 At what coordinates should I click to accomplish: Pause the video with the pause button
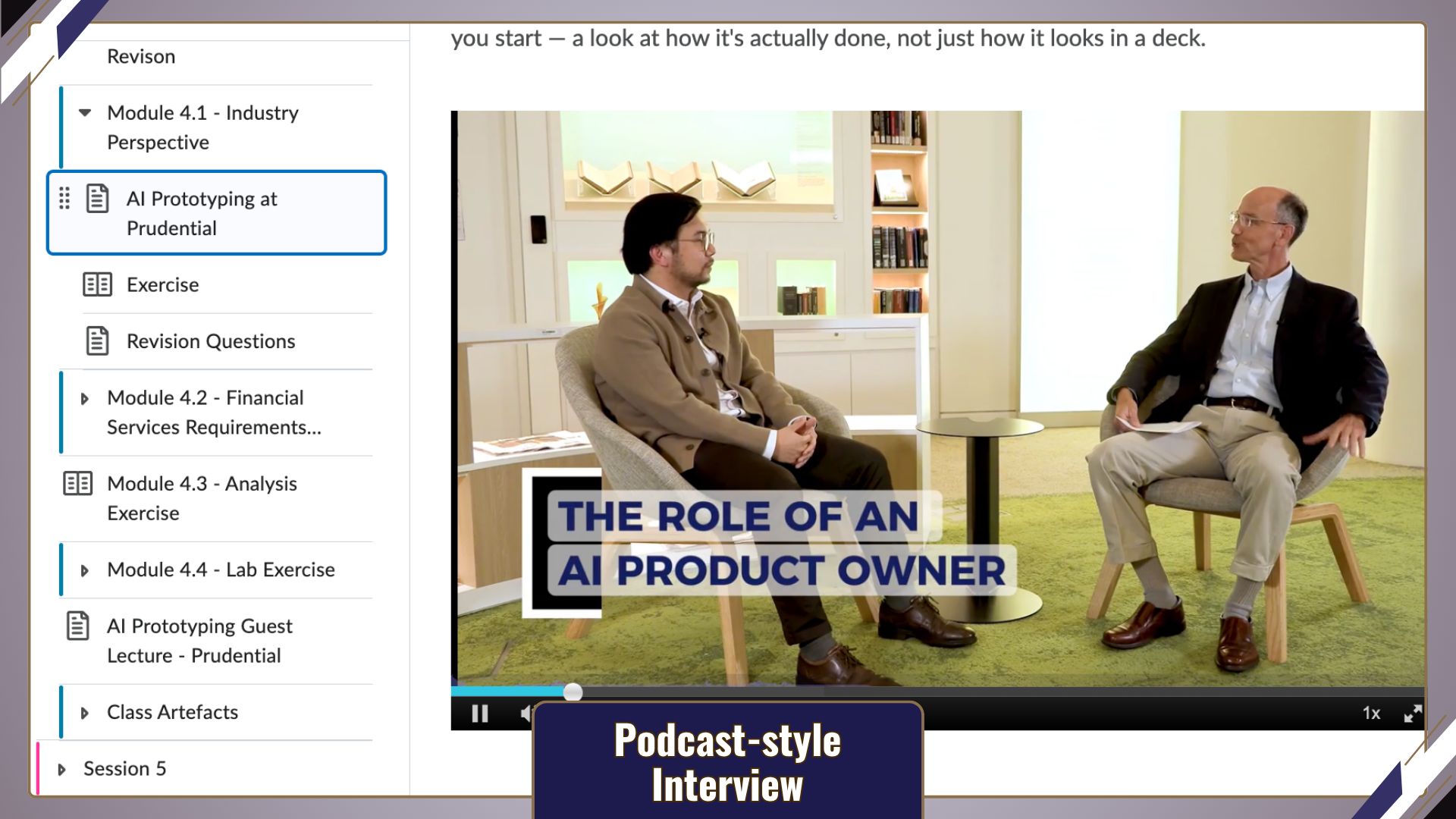click(x=479, y=714)
